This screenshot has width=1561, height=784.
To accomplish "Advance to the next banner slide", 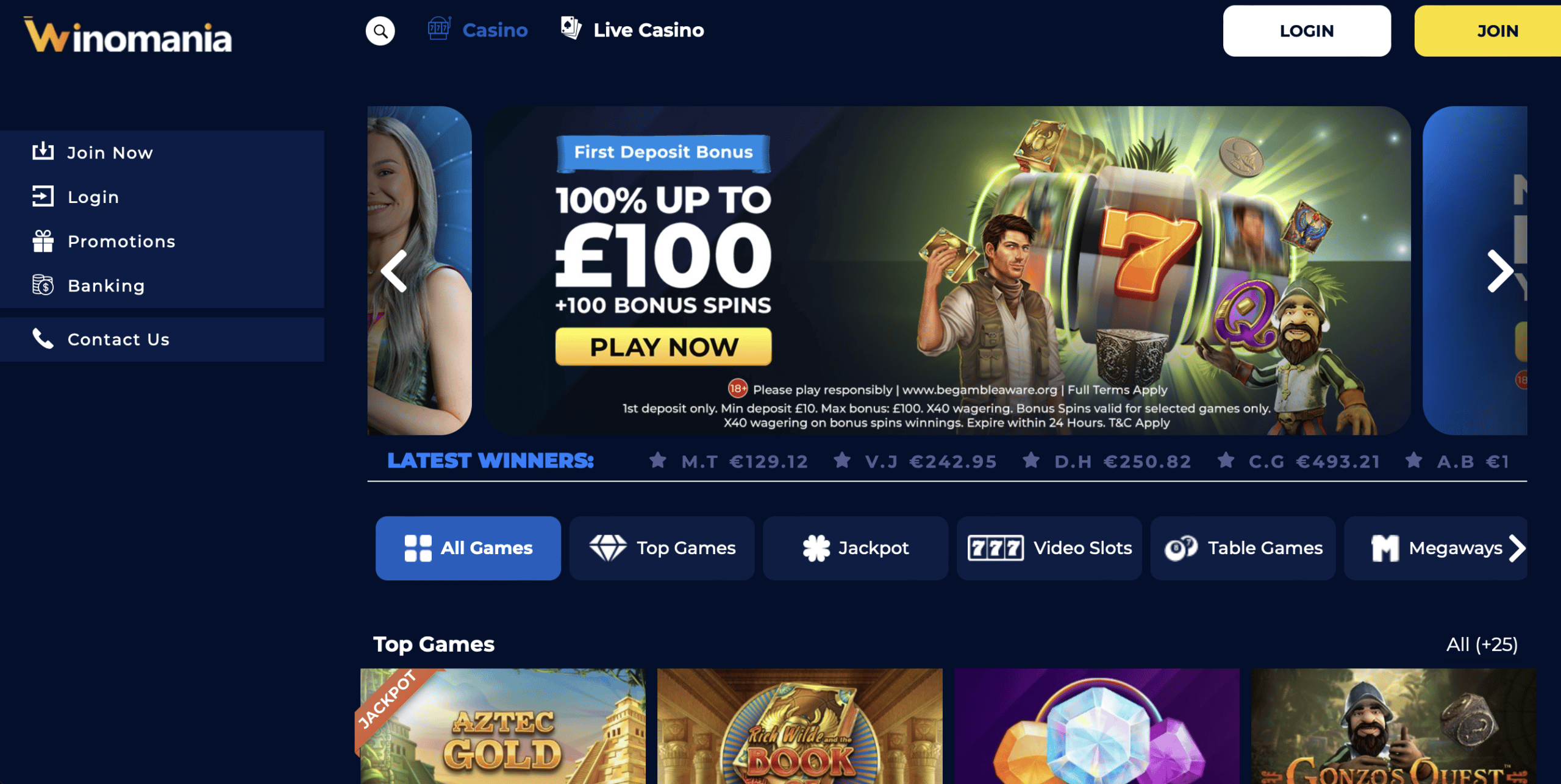I will click(1501, 271).
